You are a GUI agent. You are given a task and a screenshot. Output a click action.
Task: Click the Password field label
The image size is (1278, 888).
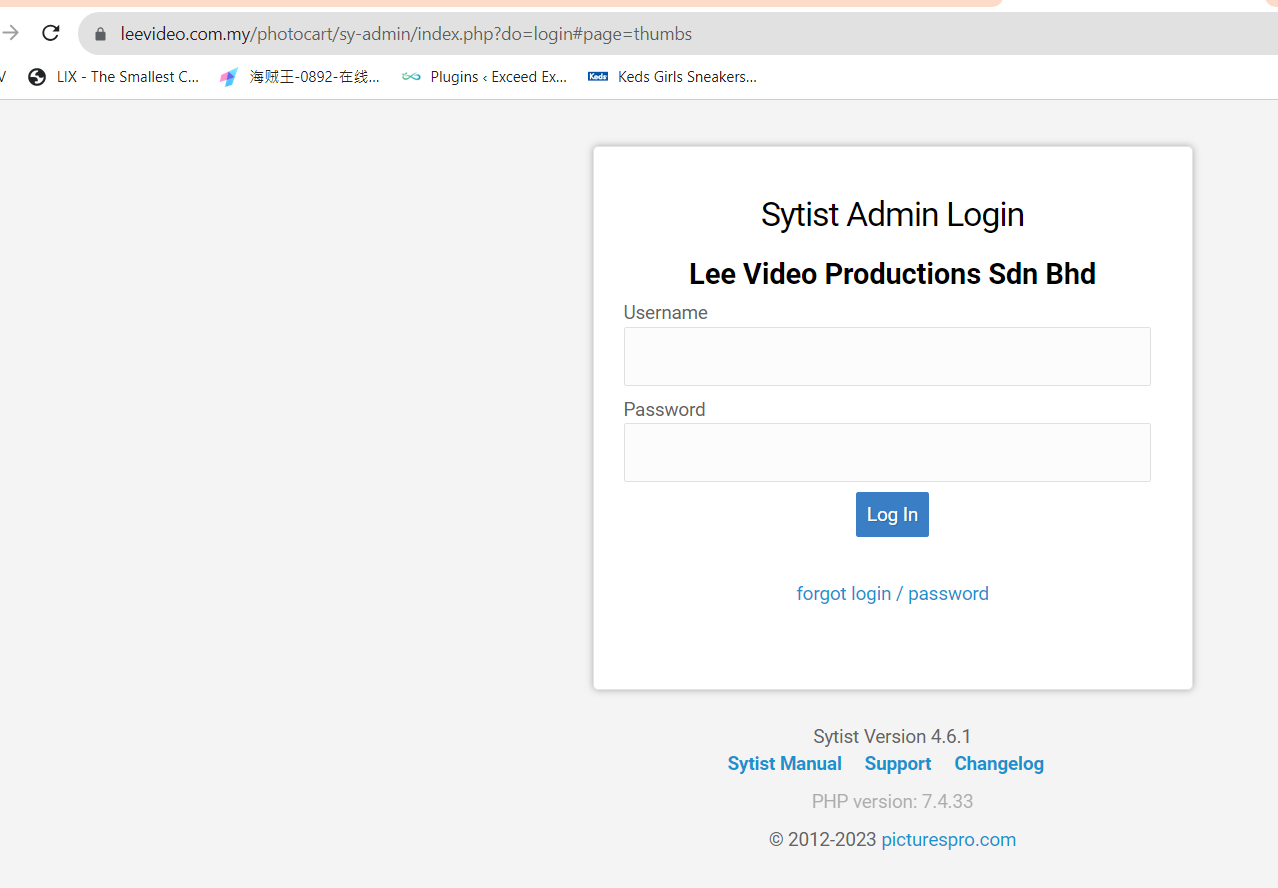[x=664, y=409]
